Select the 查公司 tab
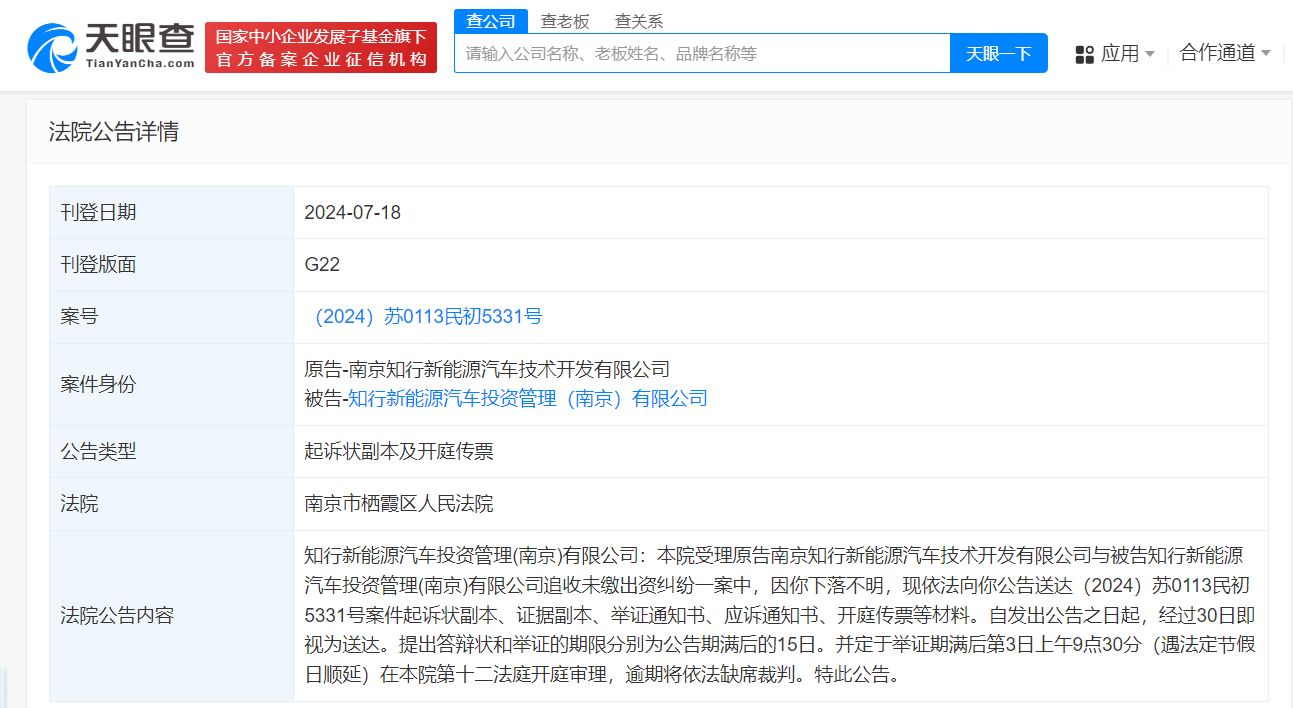This screenshot has height=708, width=1293. coord(491,21)
